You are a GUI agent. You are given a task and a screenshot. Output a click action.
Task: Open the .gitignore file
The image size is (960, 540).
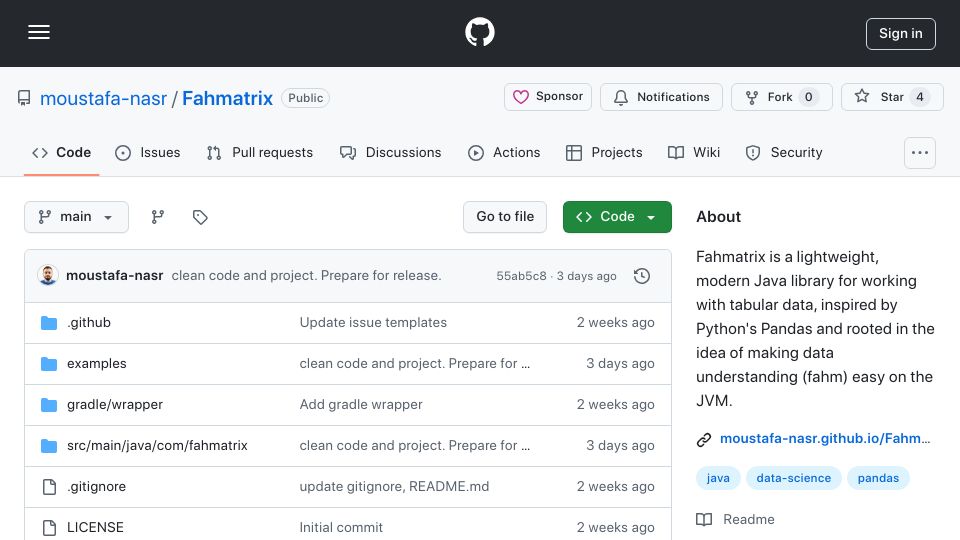[x=96, y=487]
